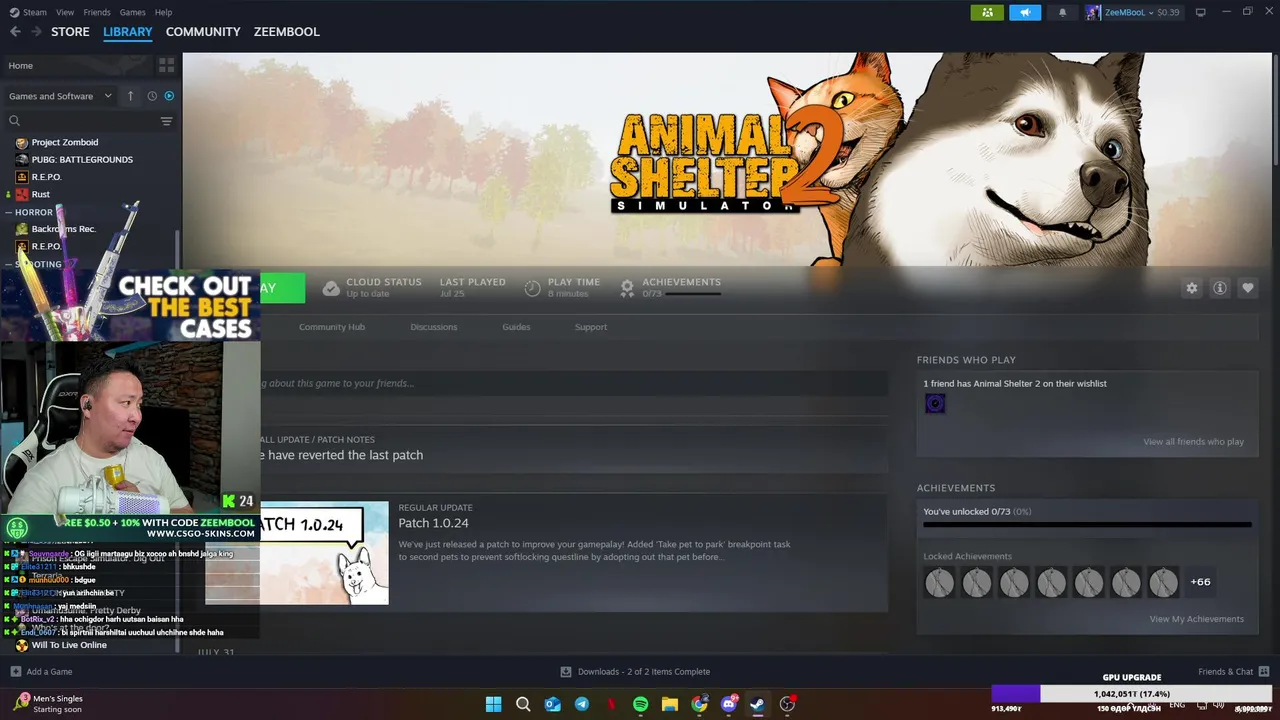Click the activity post text field
This screenshot has width=1280, height=720.
[x=574, y=383]
